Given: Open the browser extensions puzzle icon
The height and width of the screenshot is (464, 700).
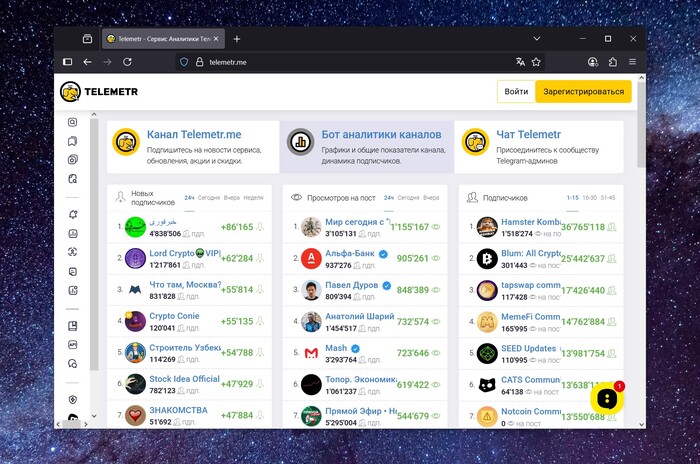Looking at the screenshot, I should pos(612,61).
